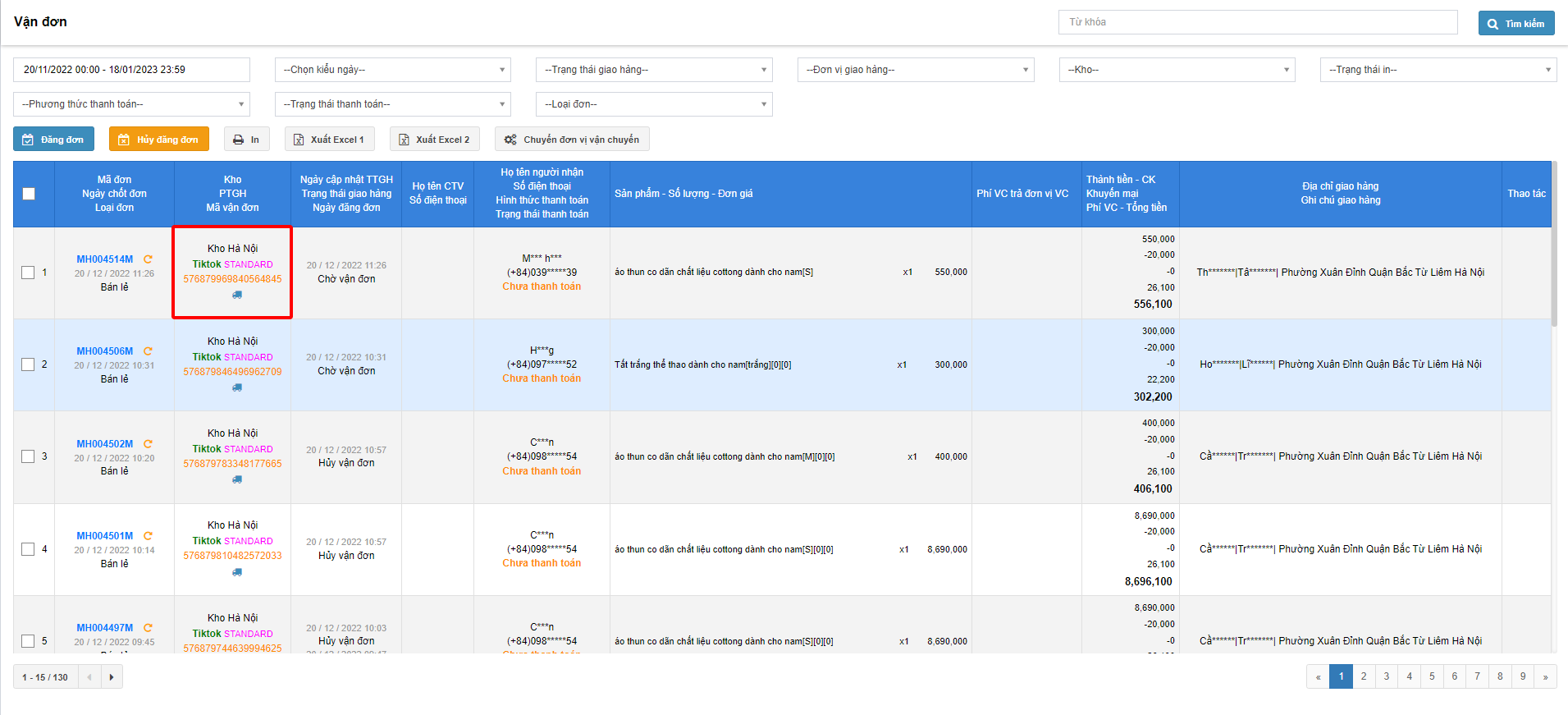Open order link MH004502M
Image resolution: width=1568 pixels, height=715 pixels.
click(104, 444)
